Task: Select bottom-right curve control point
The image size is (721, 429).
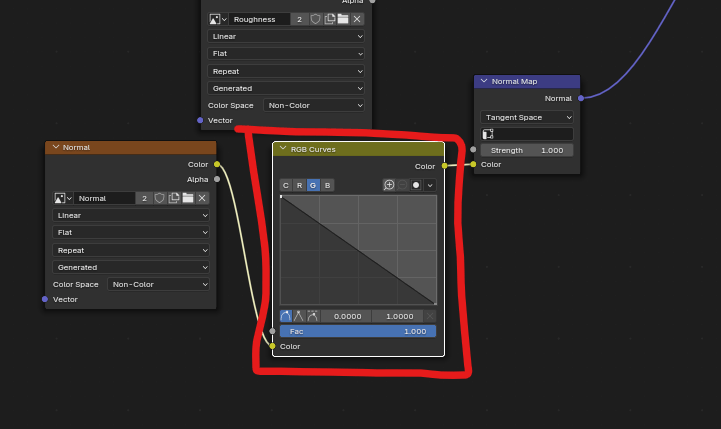Action: coord(435,303)
